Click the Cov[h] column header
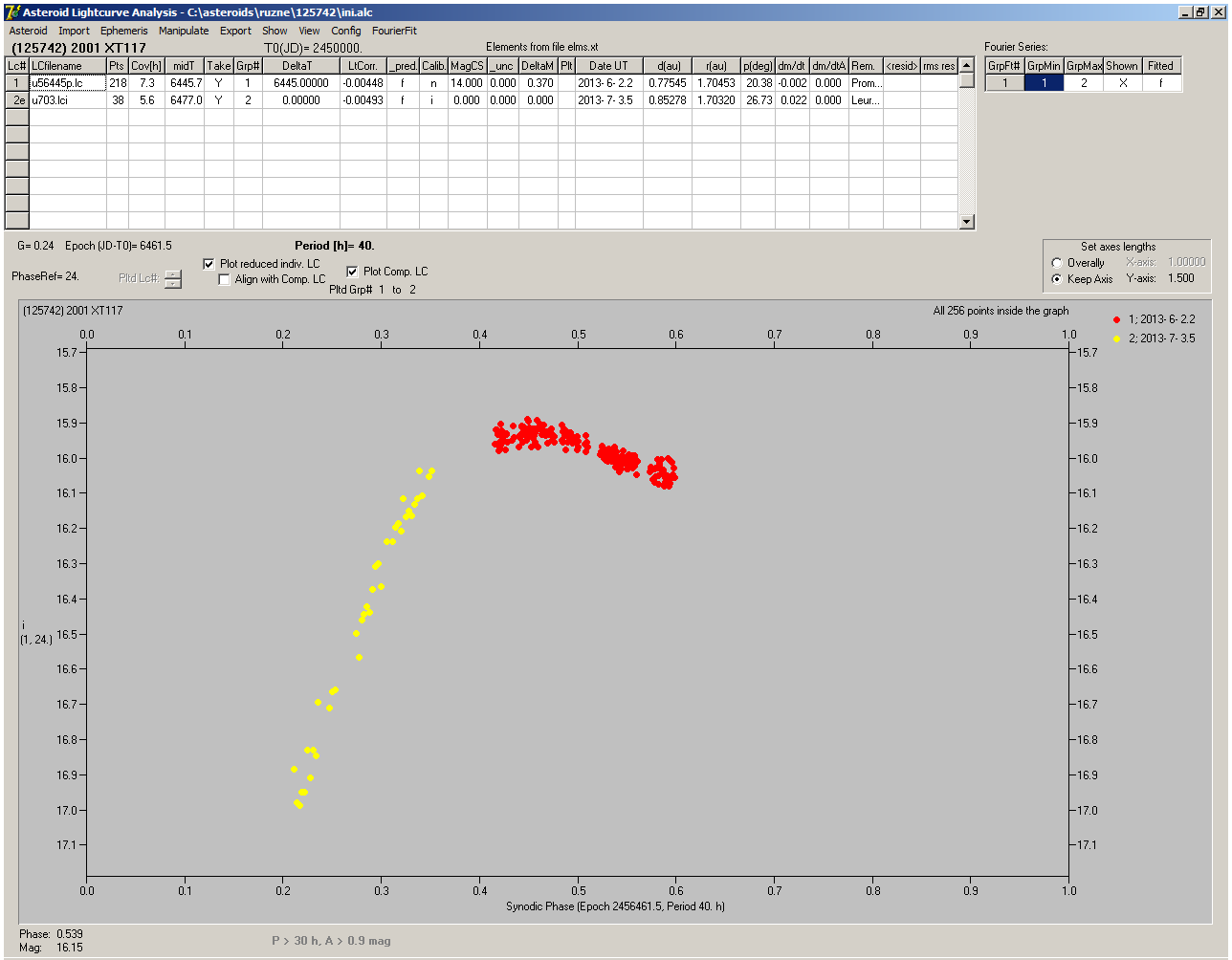This screenshot has height=960, width=1232. tap(147, 66)
